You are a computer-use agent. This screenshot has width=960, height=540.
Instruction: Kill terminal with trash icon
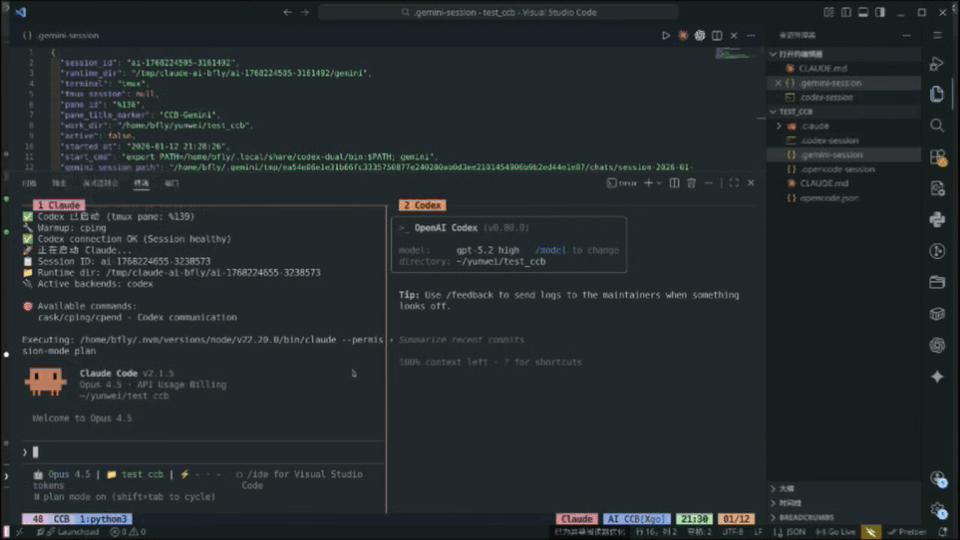pyautogui.click(x=691, y=183)
